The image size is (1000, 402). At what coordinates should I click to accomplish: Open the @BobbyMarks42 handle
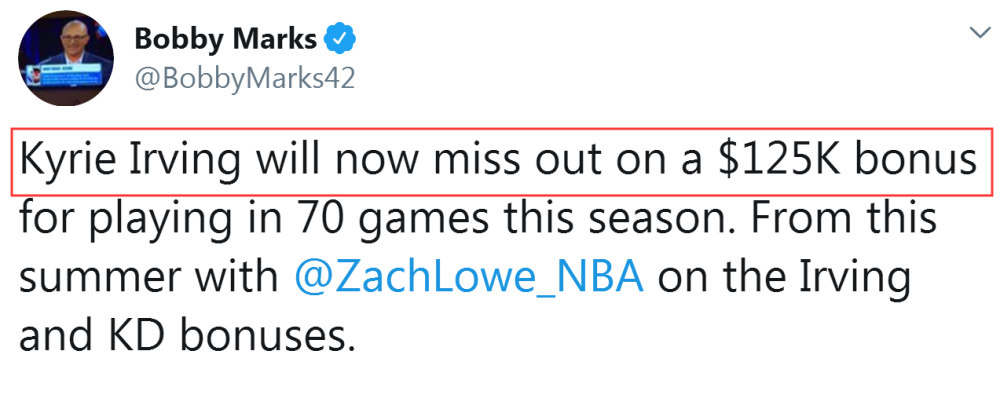tap(244, 79)
